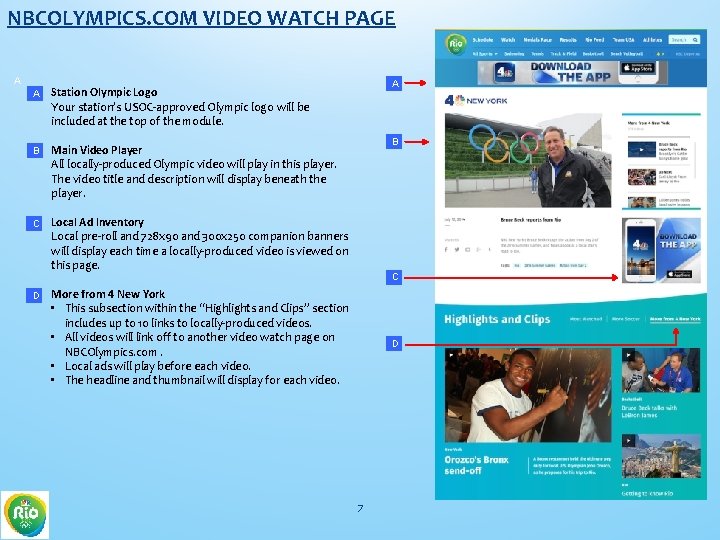Click the App Store badge in sidebar ad
The width and height of the screenshot is (720, 540).
[x=679, y=274]
